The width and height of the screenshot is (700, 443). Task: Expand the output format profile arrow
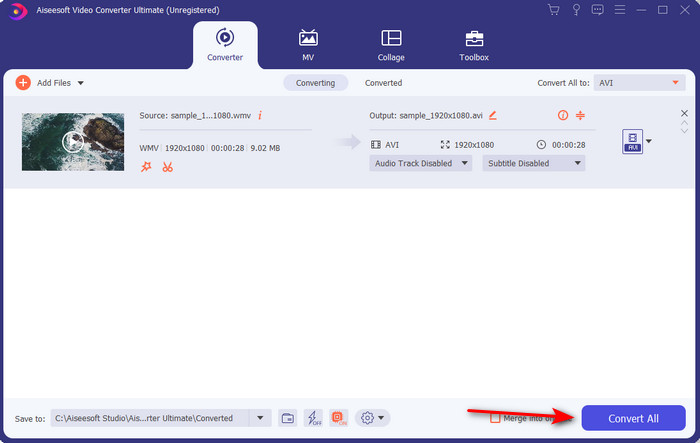[x=649, y=141]
